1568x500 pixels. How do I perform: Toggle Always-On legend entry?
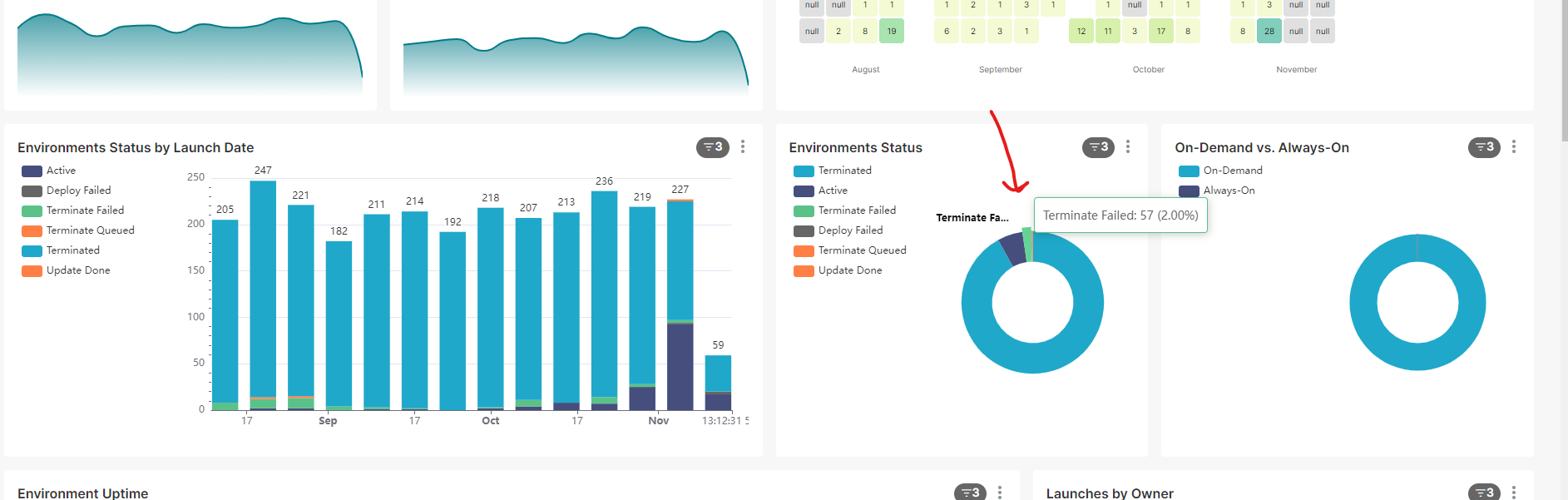1229,191
